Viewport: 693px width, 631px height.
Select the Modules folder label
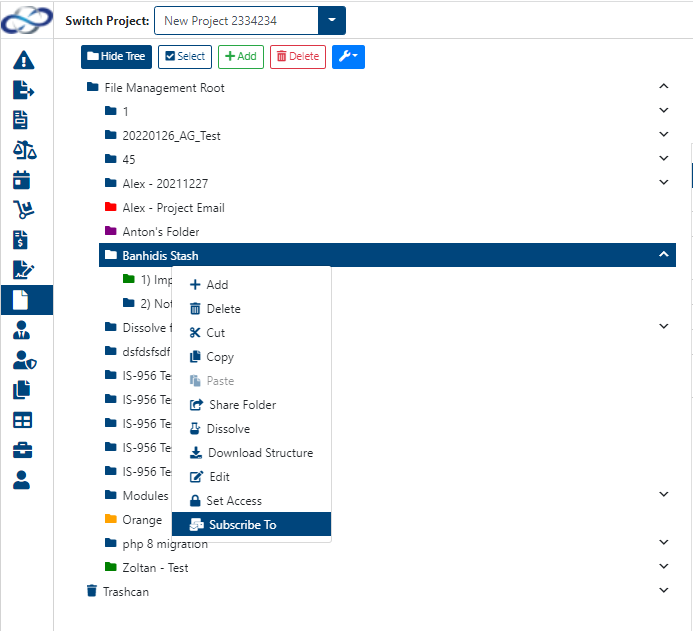coord(145,496)
